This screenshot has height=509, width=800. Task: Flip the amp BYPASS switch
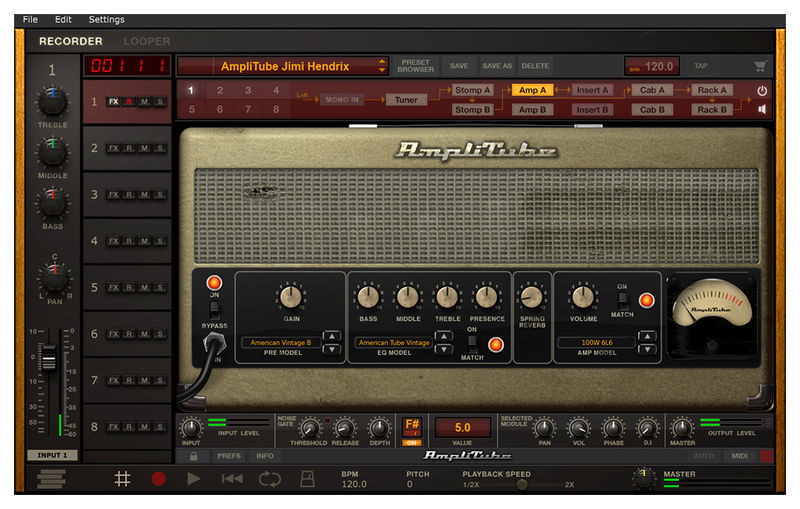tap(214, 309)
